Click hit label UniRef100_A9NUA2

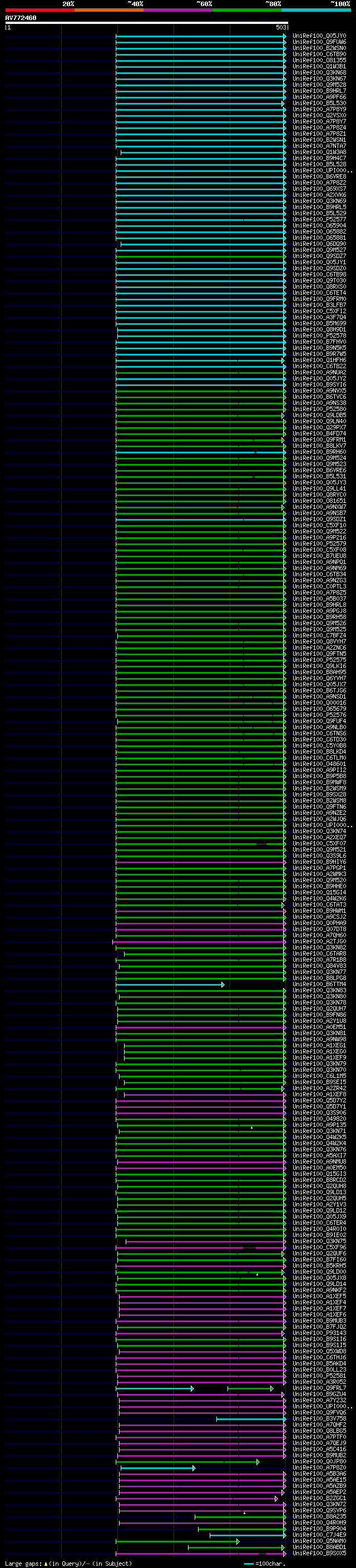pos(319,373)
